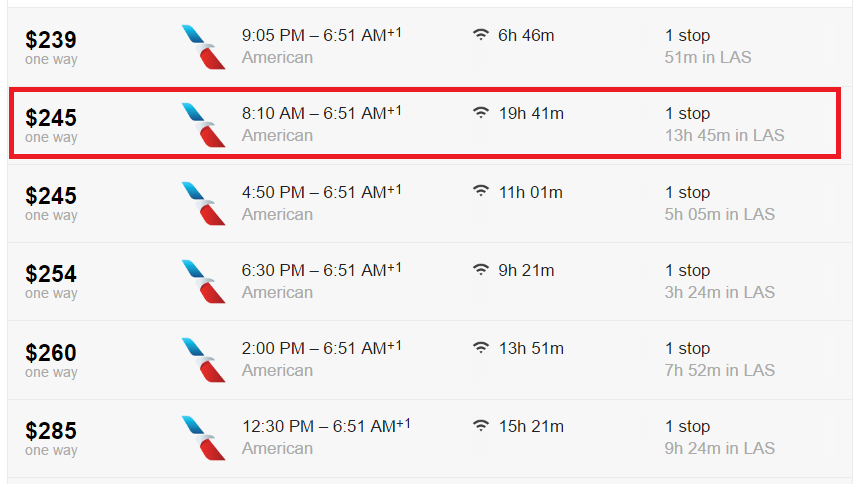Click Wi-Fi icon beside 9h 21m duration

coord(480,269)
